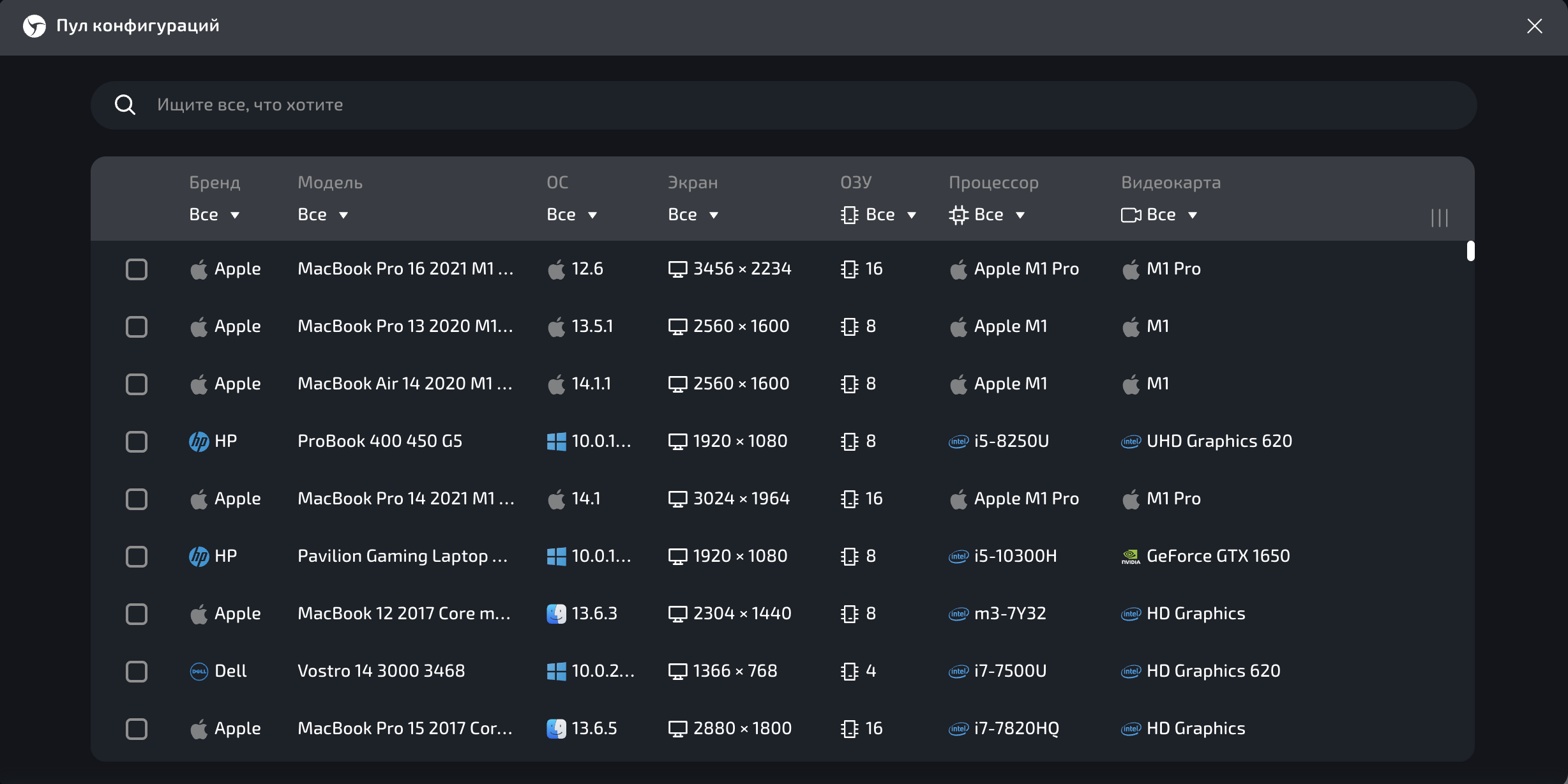Check the MacBook Pro 13 2020 row
Image resolution: width=1568 pixels, height=784 pixels.
[x=137, y=327]
